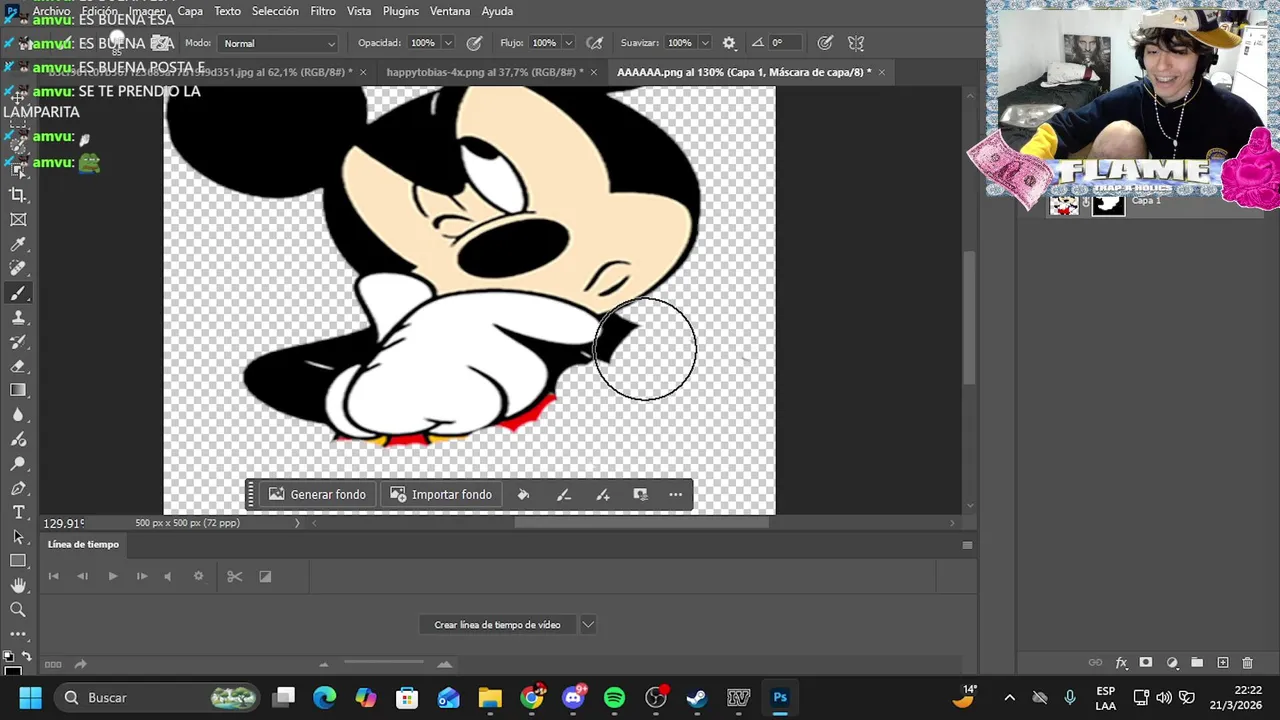Image resolution: width=1280 pixels, height=720 pixels.
Task: Select the Eraser tool
Action: (x=18, y=366)
